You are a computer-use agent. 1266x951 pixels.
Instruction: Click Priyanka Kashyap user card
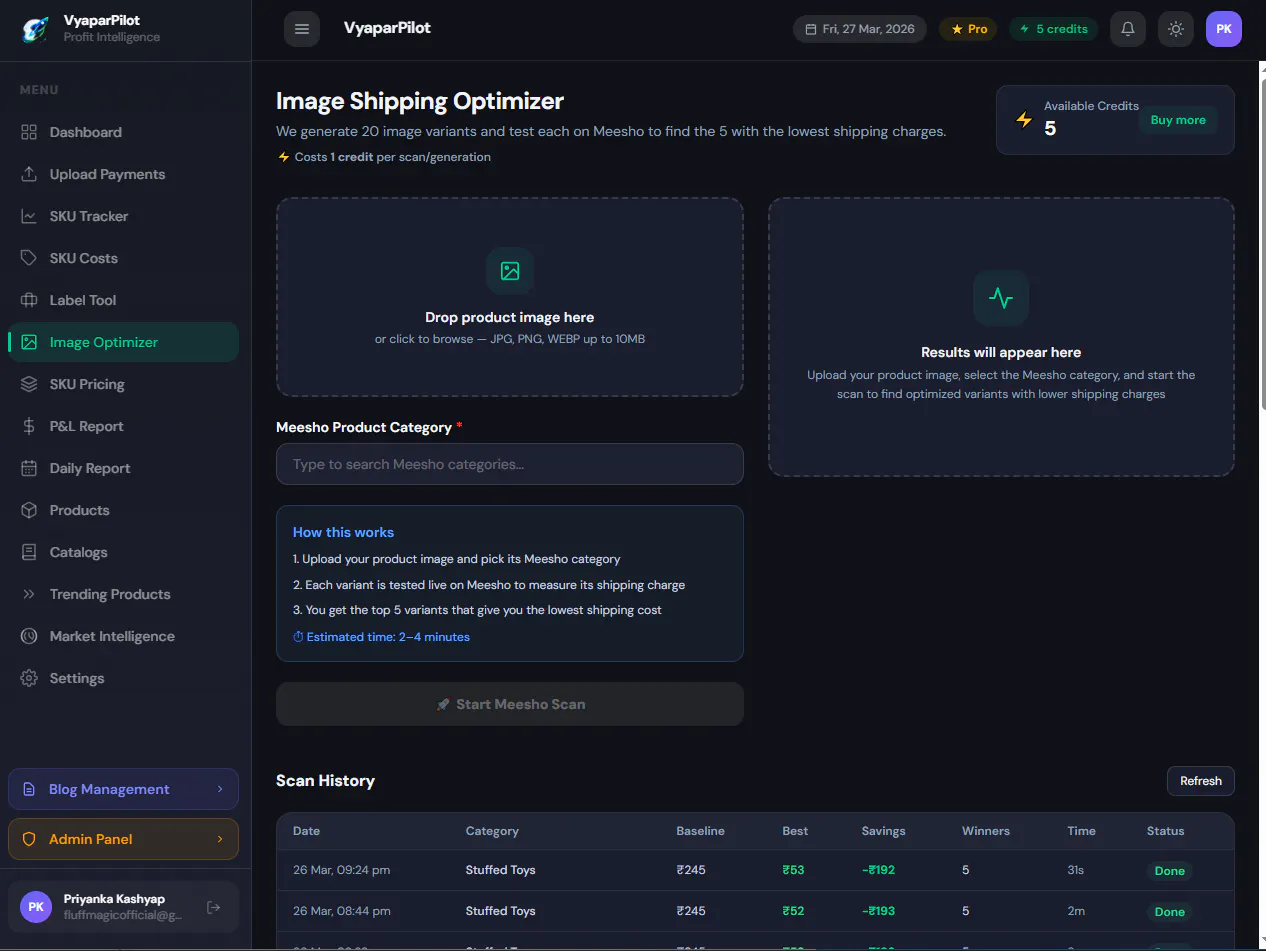point(124,907)
